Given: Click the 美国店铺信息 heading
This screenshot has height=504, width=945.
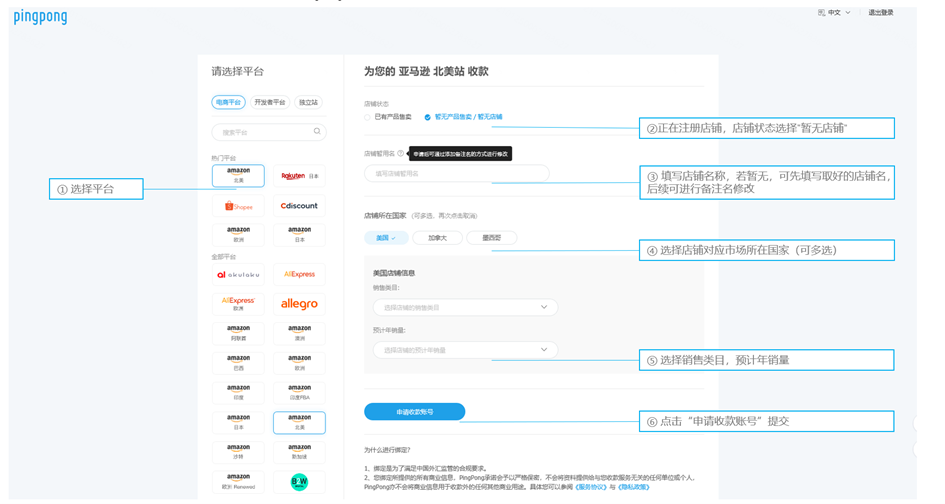Looking at the screenshot, I should pyautogui.click(x=394, y=273).
